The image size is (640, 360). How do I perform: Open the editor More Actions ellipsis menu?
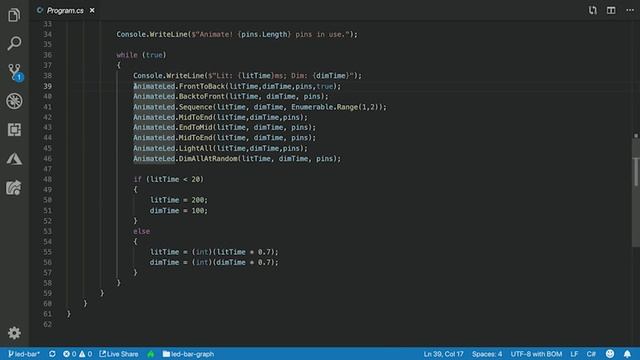click(x=630, y=10)
